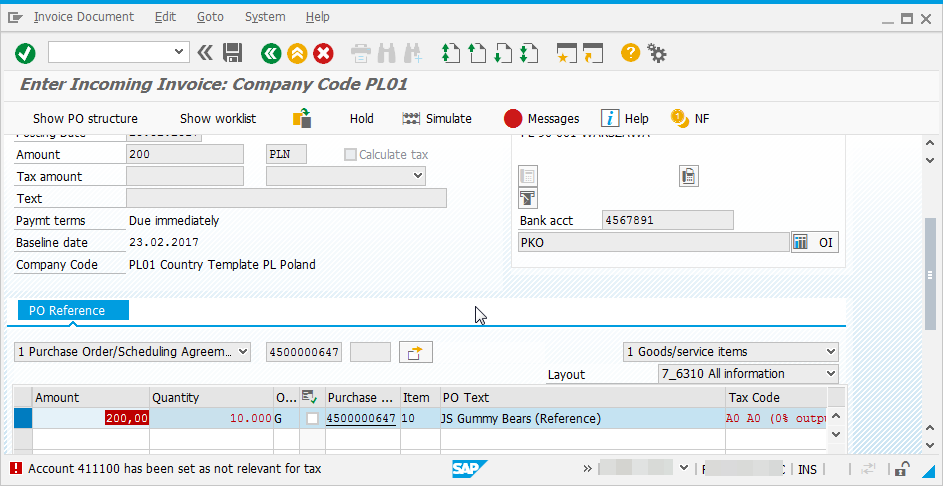The height and width of the screenshot is (486, 943).
Task: Toggle the Calculate tax checkbox
Action: coord(350,154)
